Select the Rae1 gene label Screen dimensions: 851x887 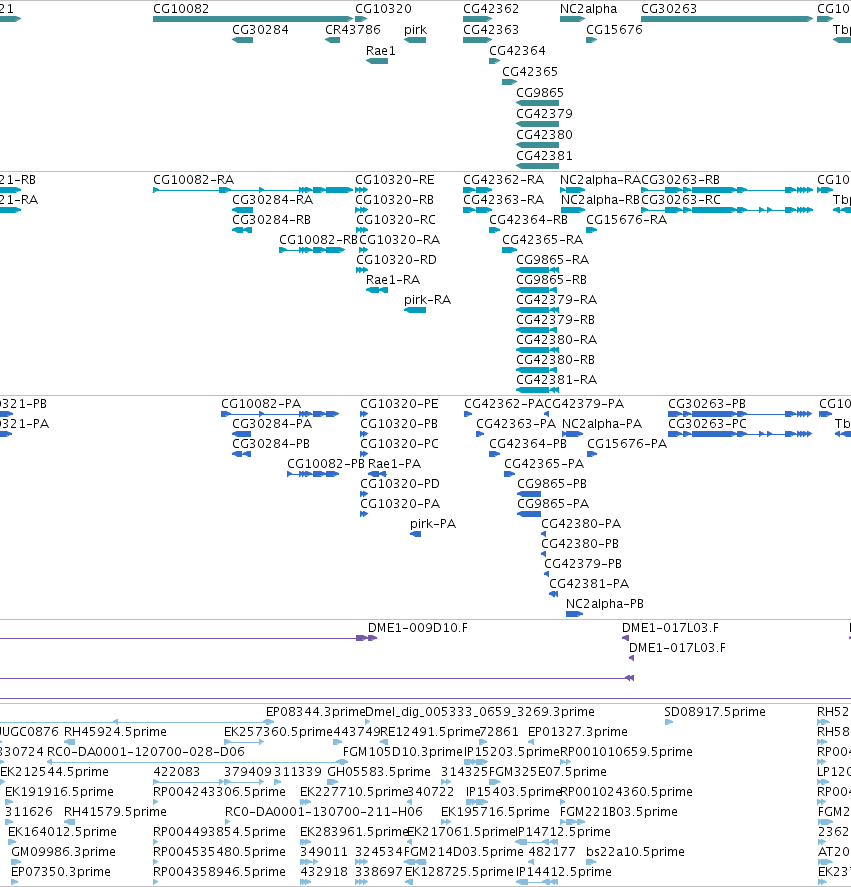[380, 50]
